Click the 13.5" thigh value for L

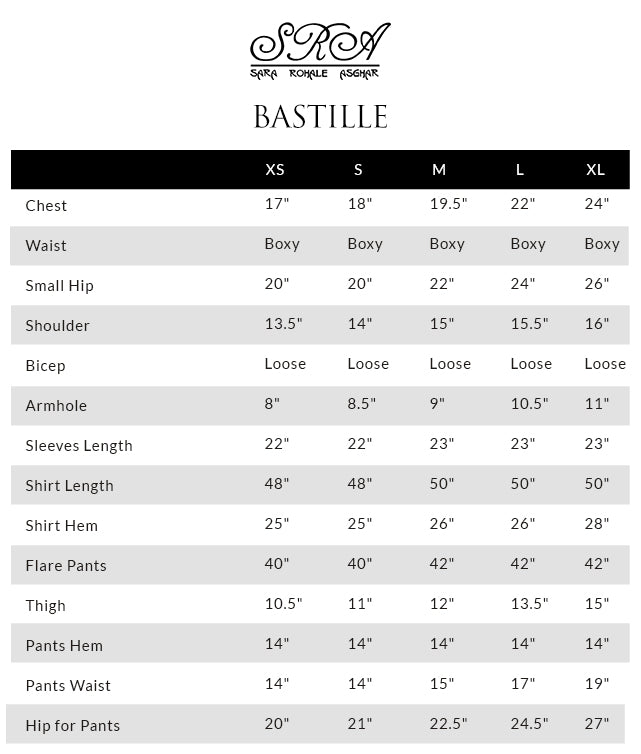point(529,604)
